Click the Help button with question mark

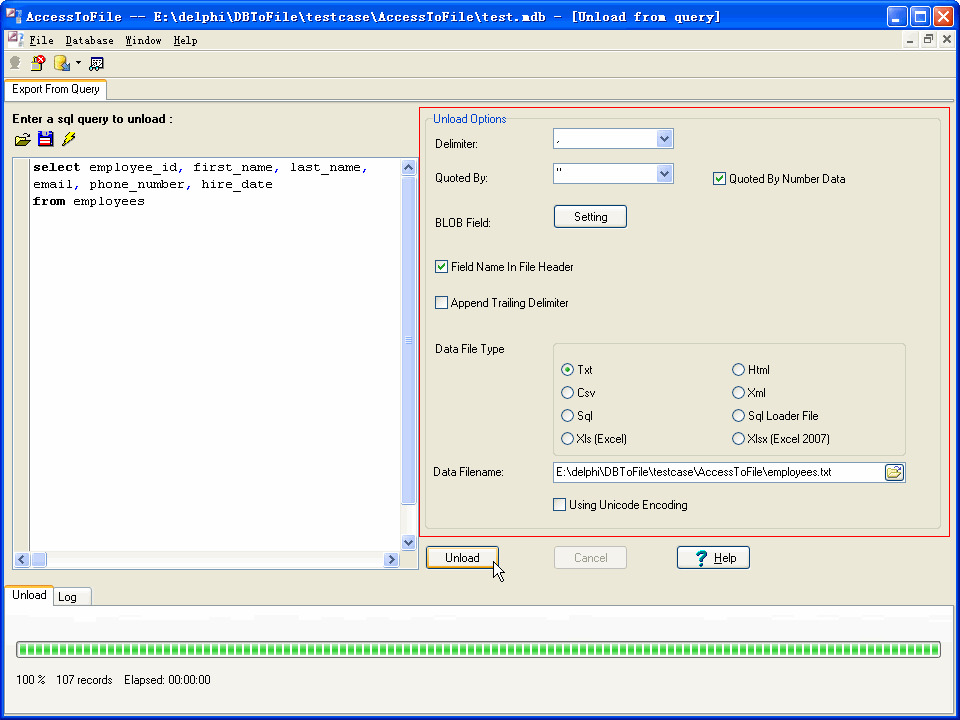713,558
